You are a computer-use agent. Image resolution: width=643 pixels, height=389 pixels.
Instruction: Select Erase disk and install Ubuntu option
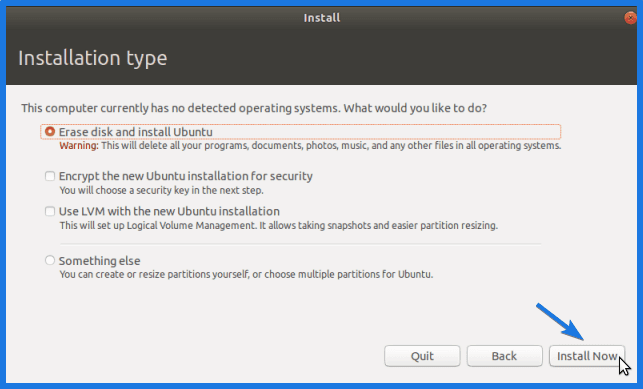[50, 132]
